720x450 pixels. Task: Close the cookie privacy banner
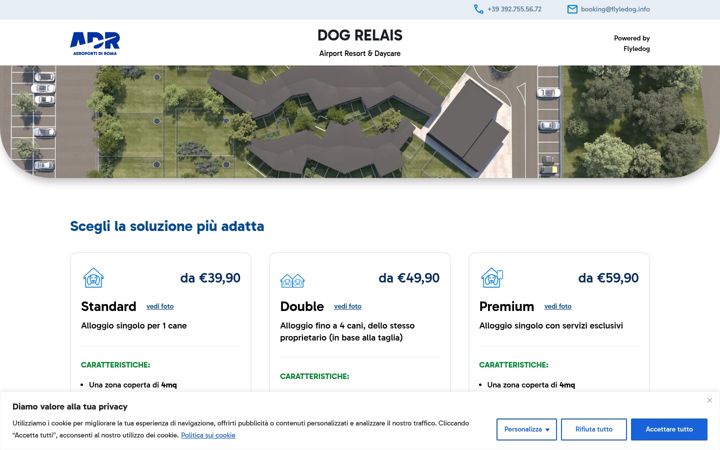click(709, 400)
